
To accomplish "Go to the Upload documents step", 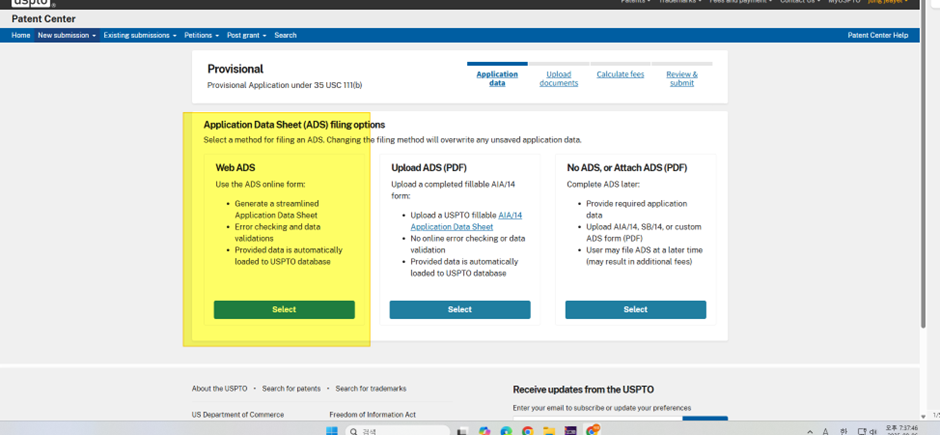I will pos(559,78).
